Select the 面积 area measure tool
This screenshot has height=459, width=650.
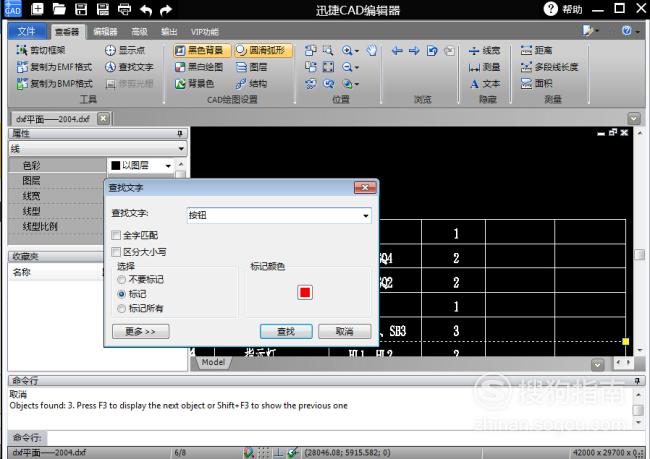pyautogui.click(x=536, y=83)
